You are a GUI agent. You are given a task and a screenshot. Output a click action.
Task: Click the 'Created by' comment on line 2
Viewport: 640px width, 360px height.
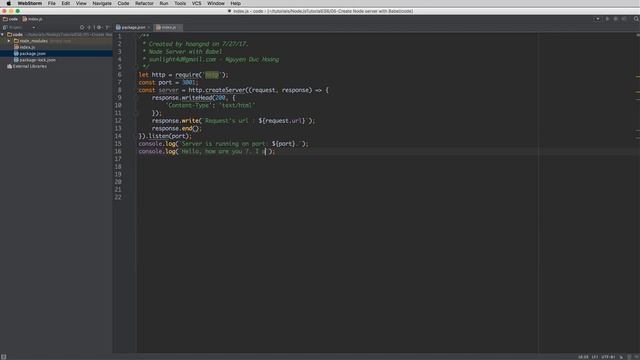point(198,44)
